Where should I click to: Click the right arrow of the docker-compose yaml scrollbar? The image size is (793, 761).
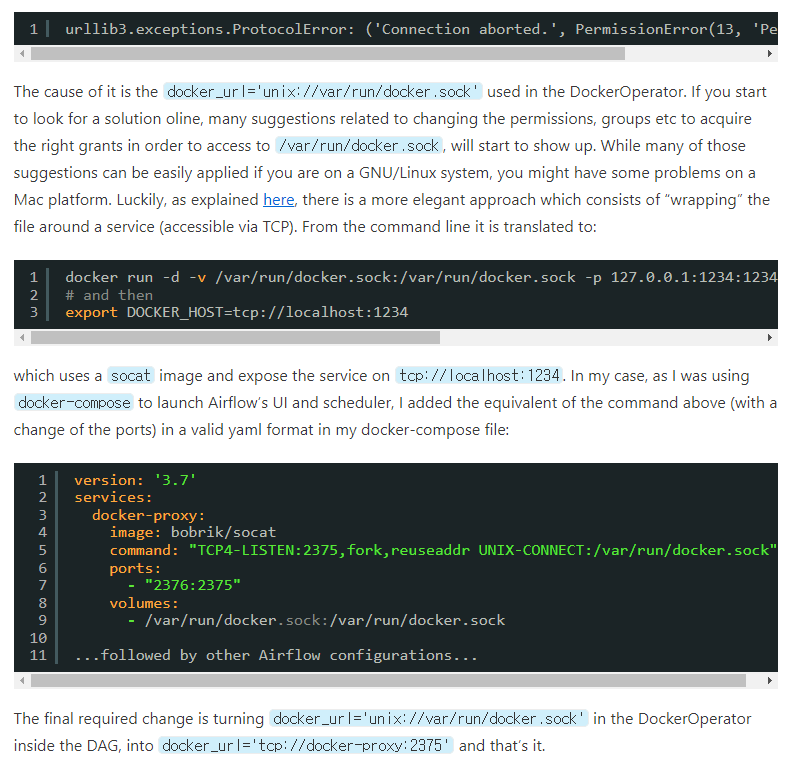[x=769, y=681]
